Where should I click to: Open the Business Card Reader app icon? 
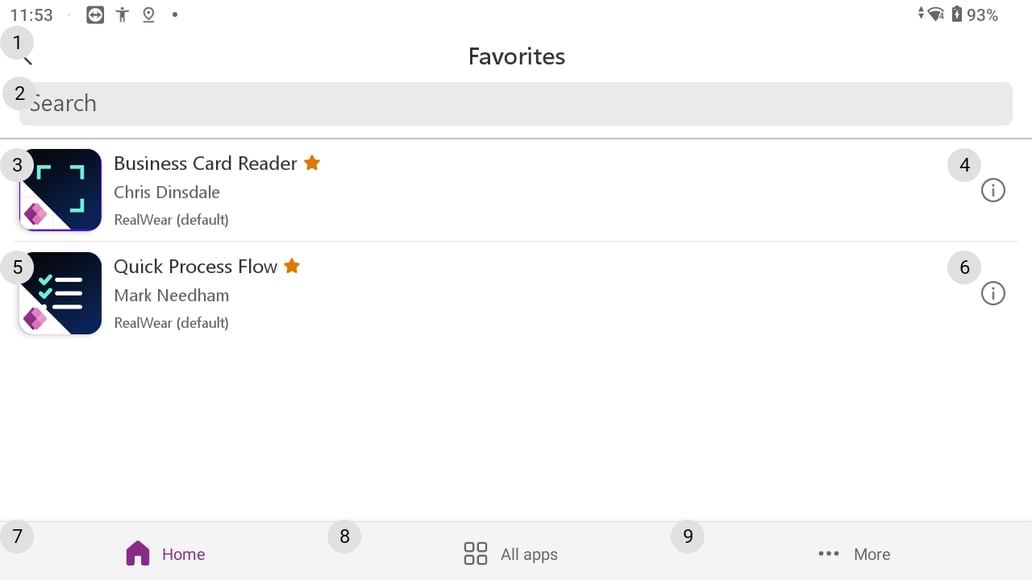[59, 189]
